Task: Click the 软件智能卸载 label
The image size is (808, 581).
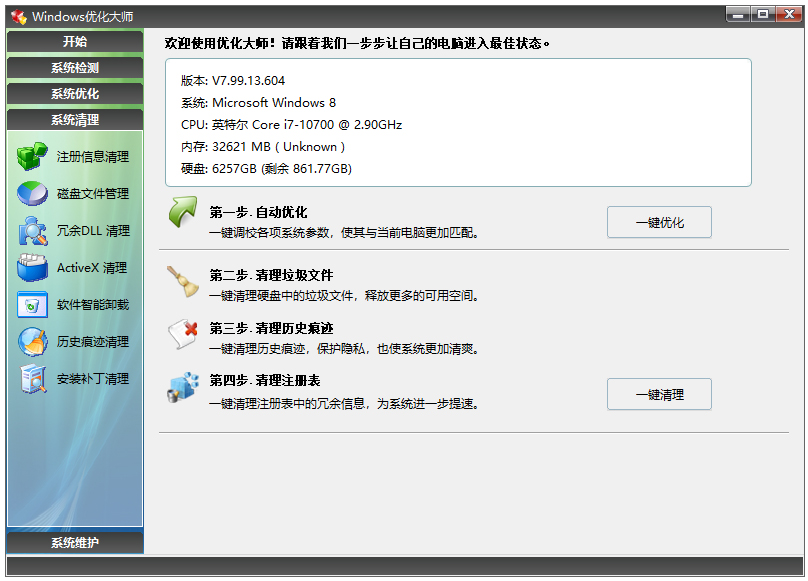Action: pos(93,305)
